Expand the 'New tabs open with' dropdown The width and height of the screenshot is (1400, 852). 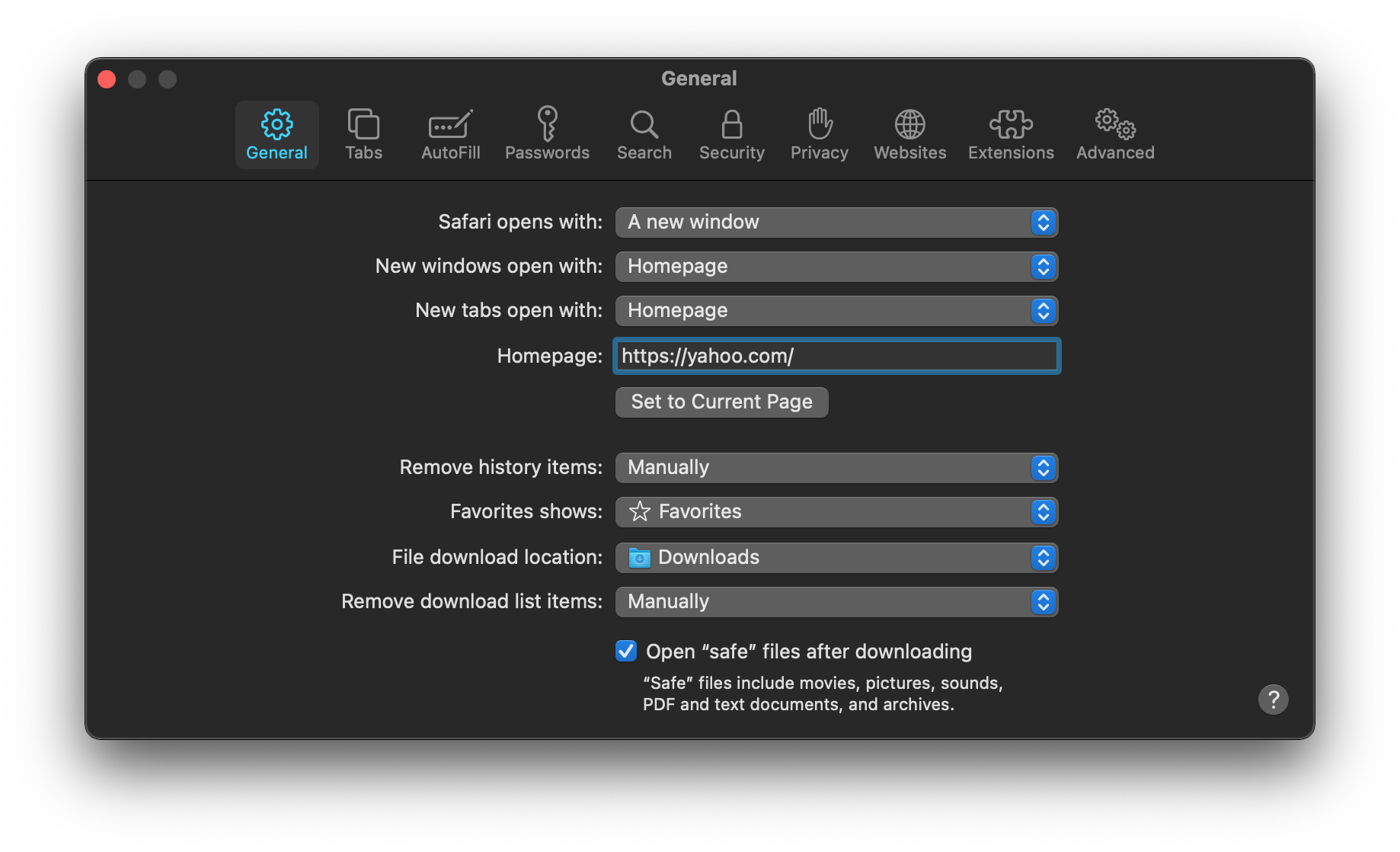tap(836, 310)
